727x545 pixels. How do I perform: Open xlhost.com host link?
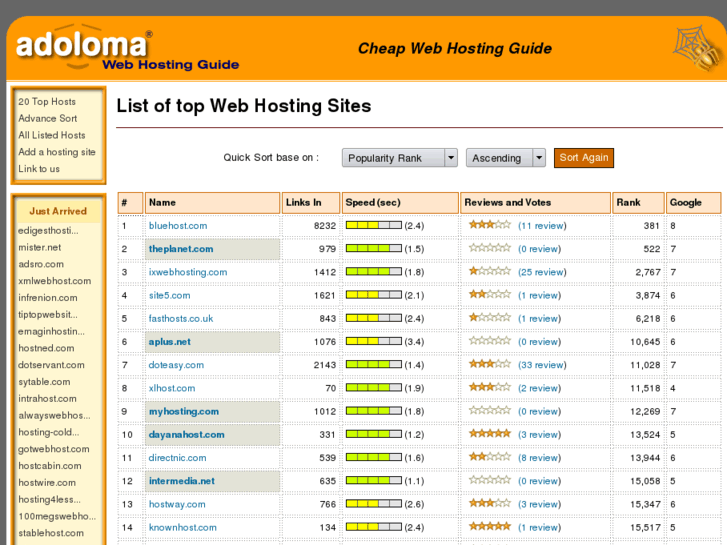click(x=172, y=388)
